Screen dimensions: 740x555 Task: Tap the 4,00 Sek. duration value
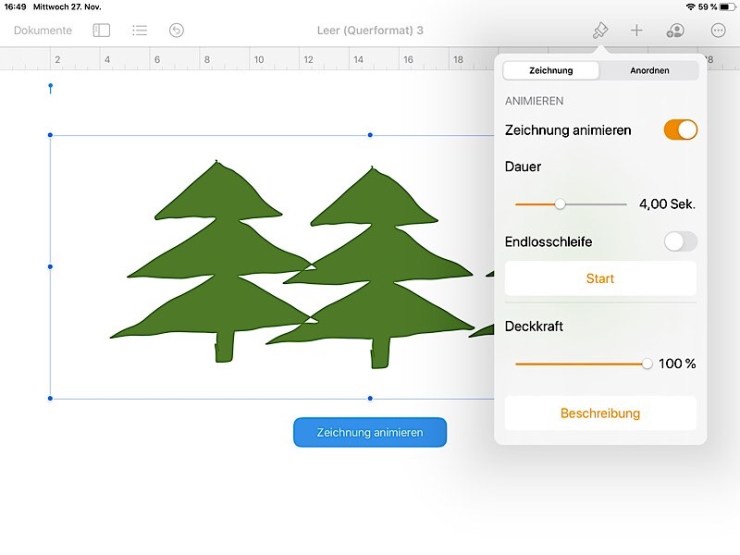point(667,204)
